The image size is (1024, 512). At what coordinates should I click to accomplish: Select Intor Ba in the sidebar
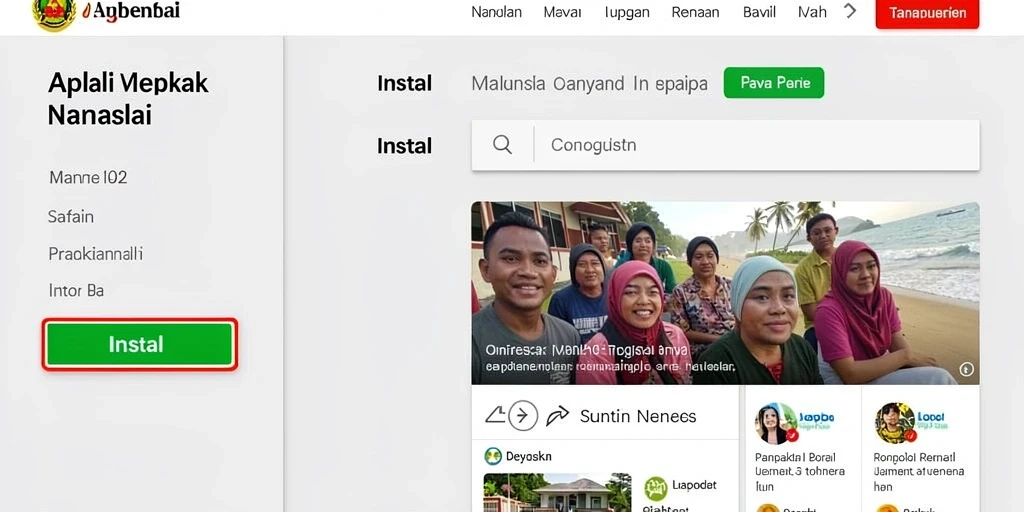(x=76, y=291)
